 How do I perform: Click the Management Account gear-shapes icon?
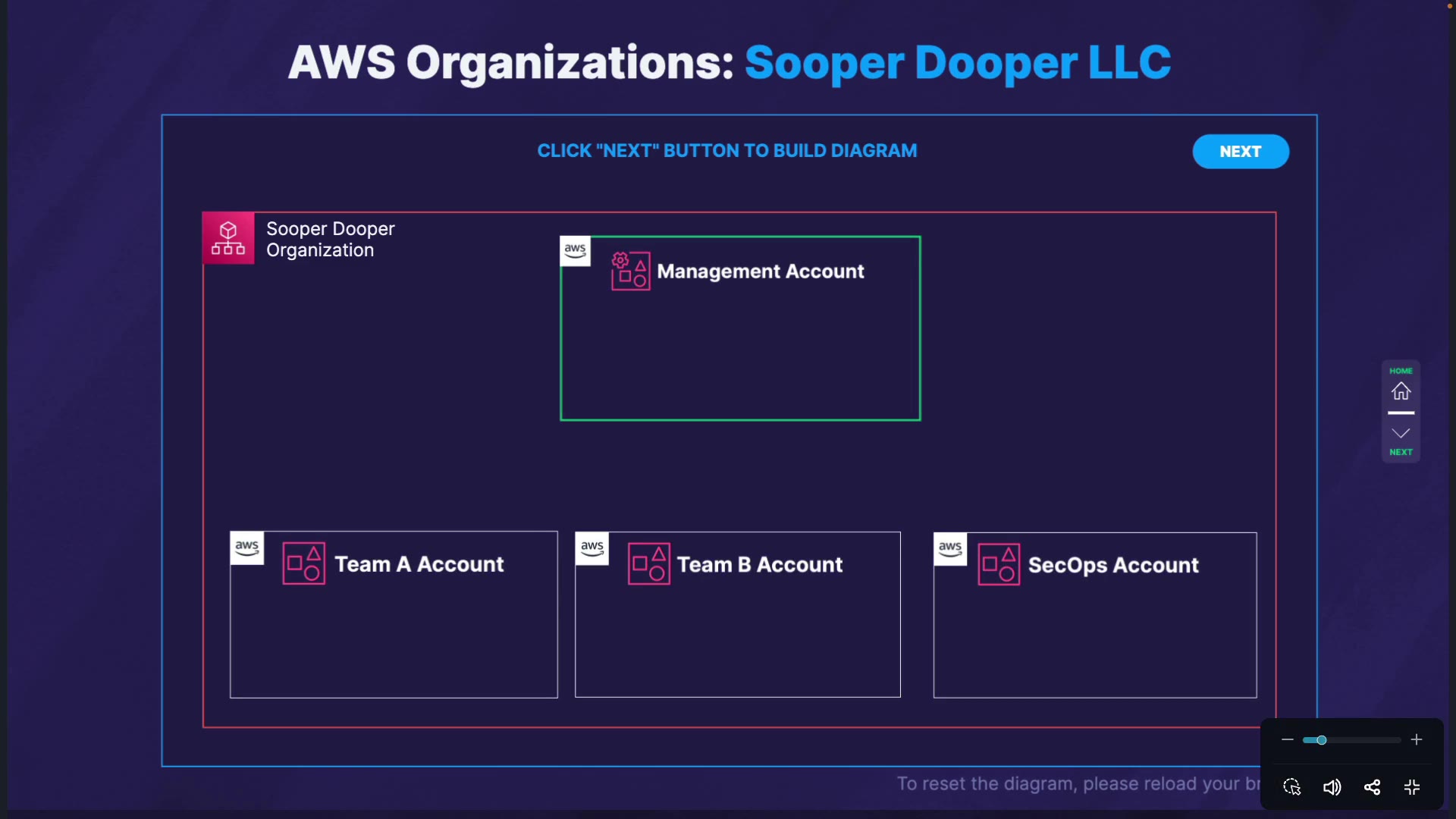click(630, 271)
